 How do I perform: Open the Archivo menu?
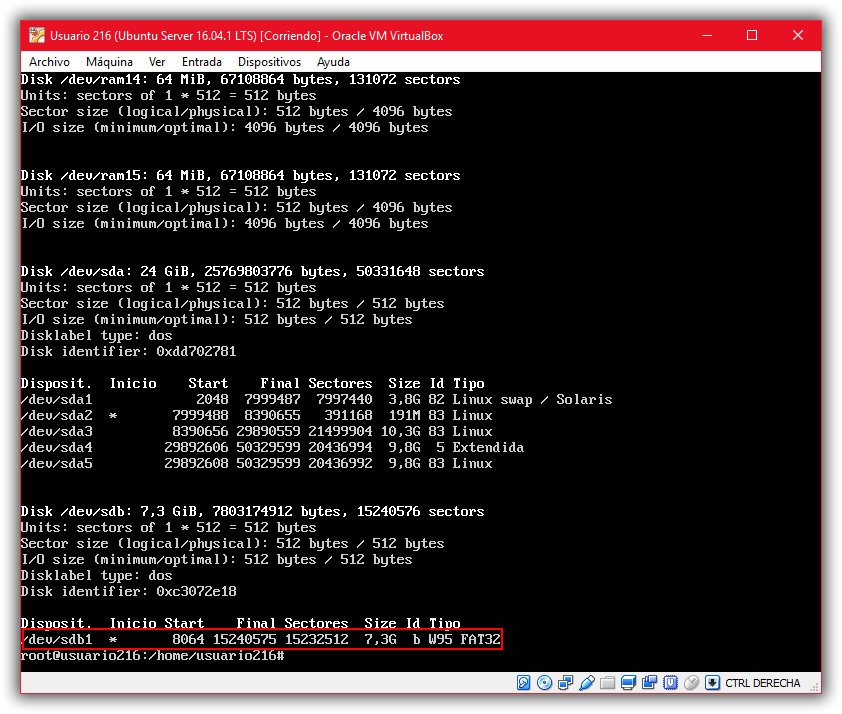click(49, 62)
